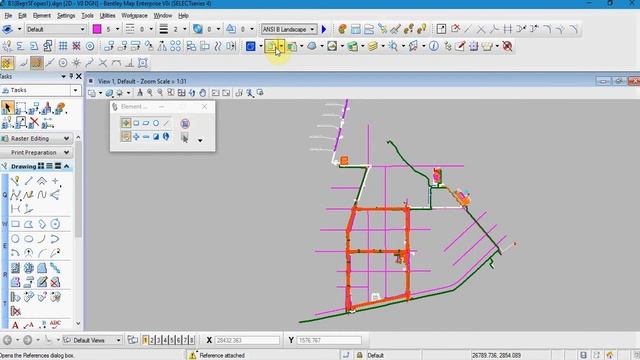
Task: Click the Pan View hand icon
Action: [203, 93]
